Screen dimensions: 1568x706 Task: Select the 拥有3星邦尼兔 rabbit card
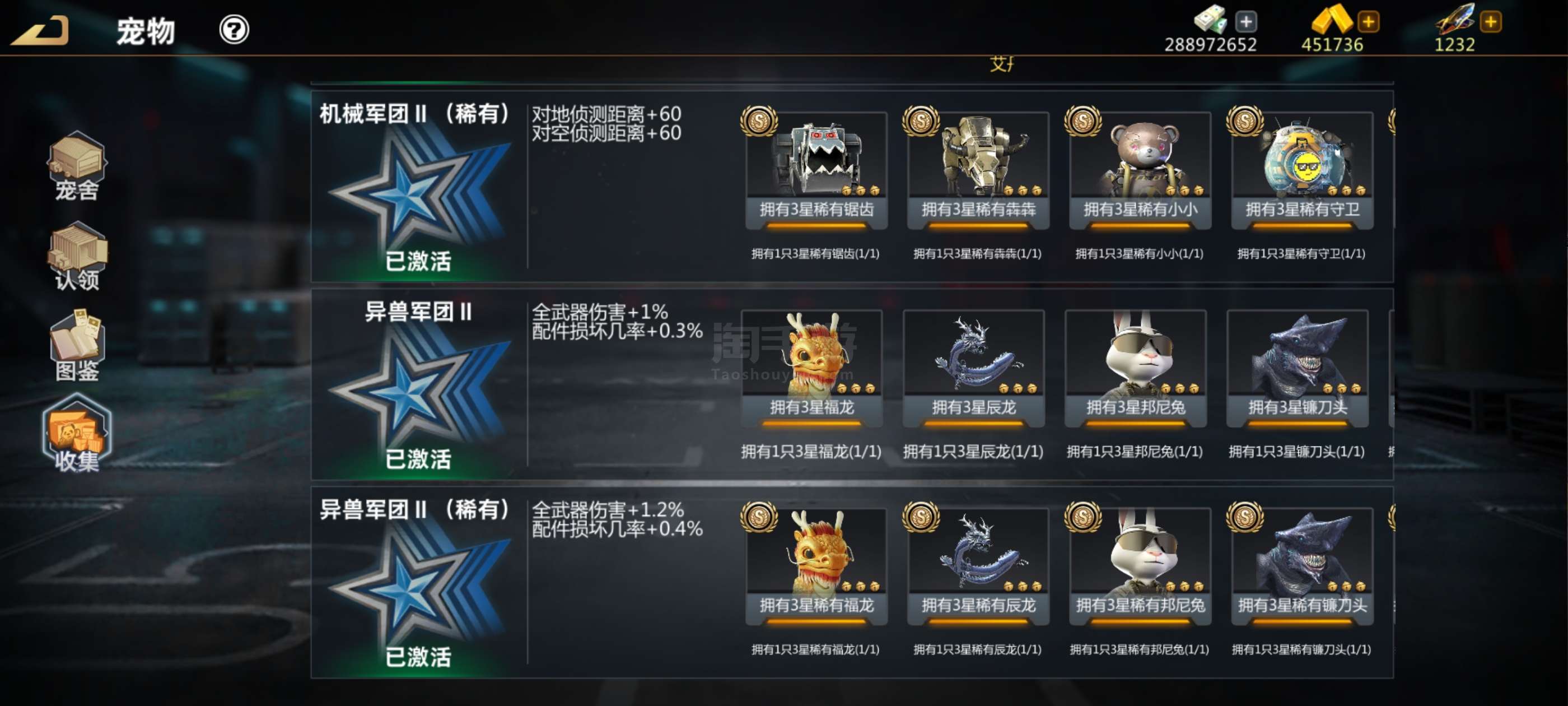pyautogui.click(x=1135, y=369)
